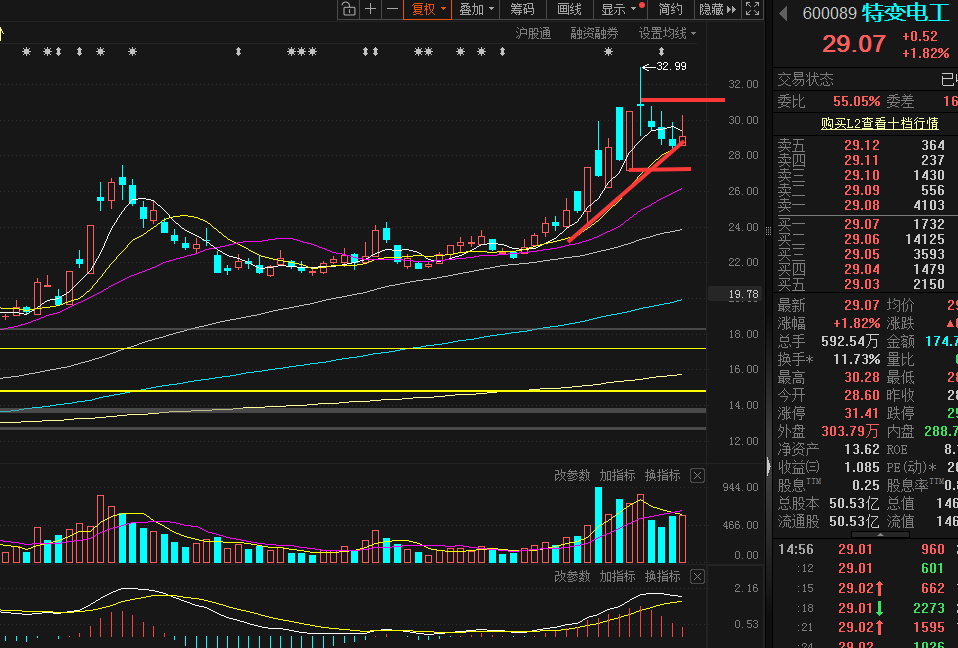The height and width of the screenshot is (648, 958).
Task: Close the MACD indicator panel
Action: 697,576
